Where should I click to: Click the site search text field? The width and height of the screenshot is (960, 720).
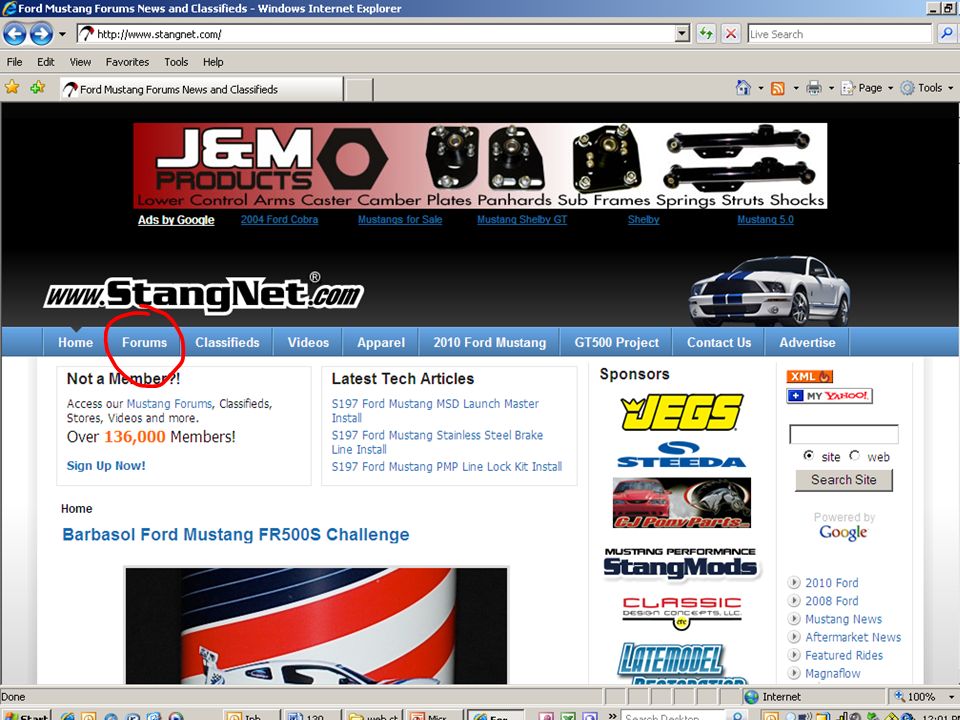coord(844,435)
